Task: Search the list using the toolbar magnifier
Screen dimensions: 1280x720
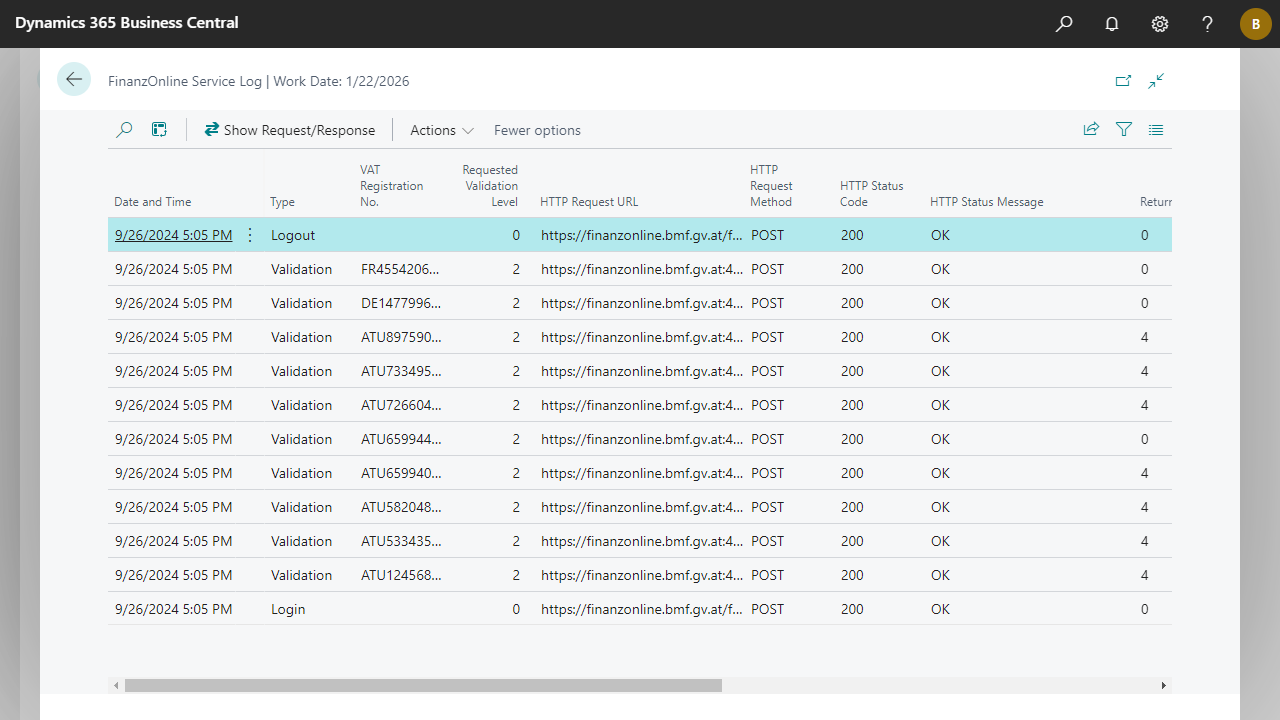Action: tap(124, 130)
